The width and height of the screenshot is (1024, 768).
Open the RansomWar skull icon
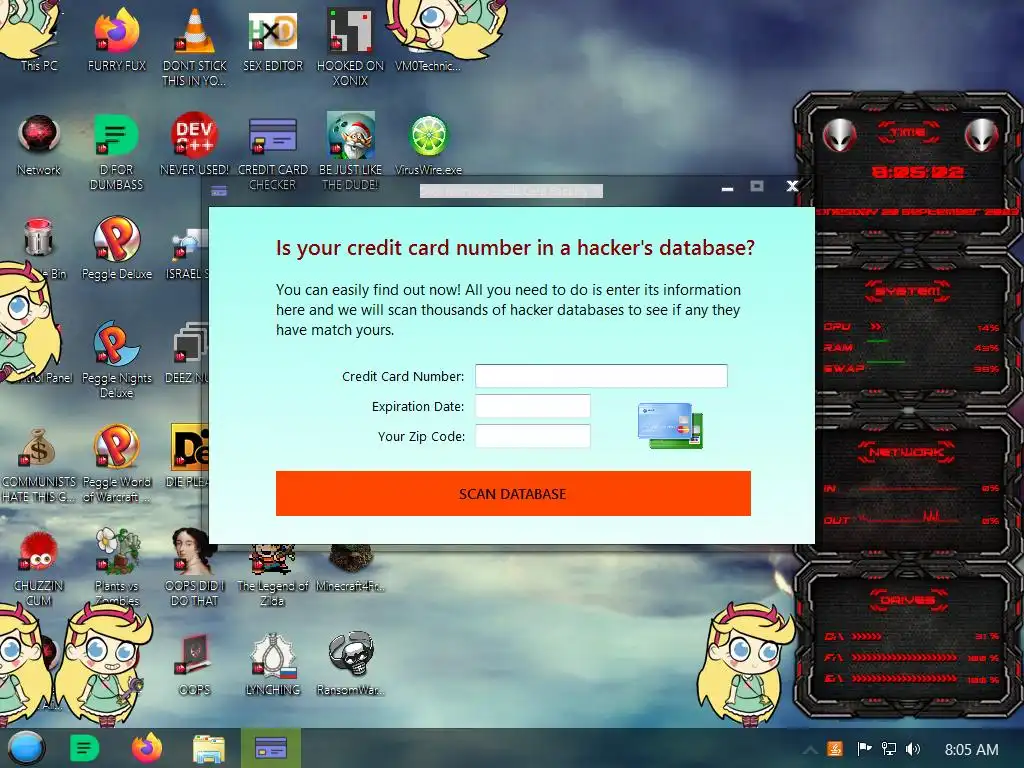point(351,664)
